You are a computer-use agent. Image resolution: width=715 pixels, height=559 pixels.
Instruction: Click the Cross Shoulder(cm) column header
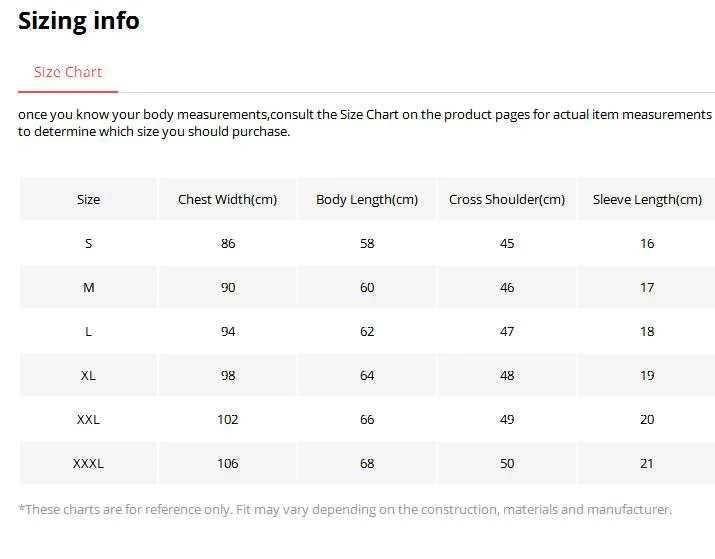(507, 199)
